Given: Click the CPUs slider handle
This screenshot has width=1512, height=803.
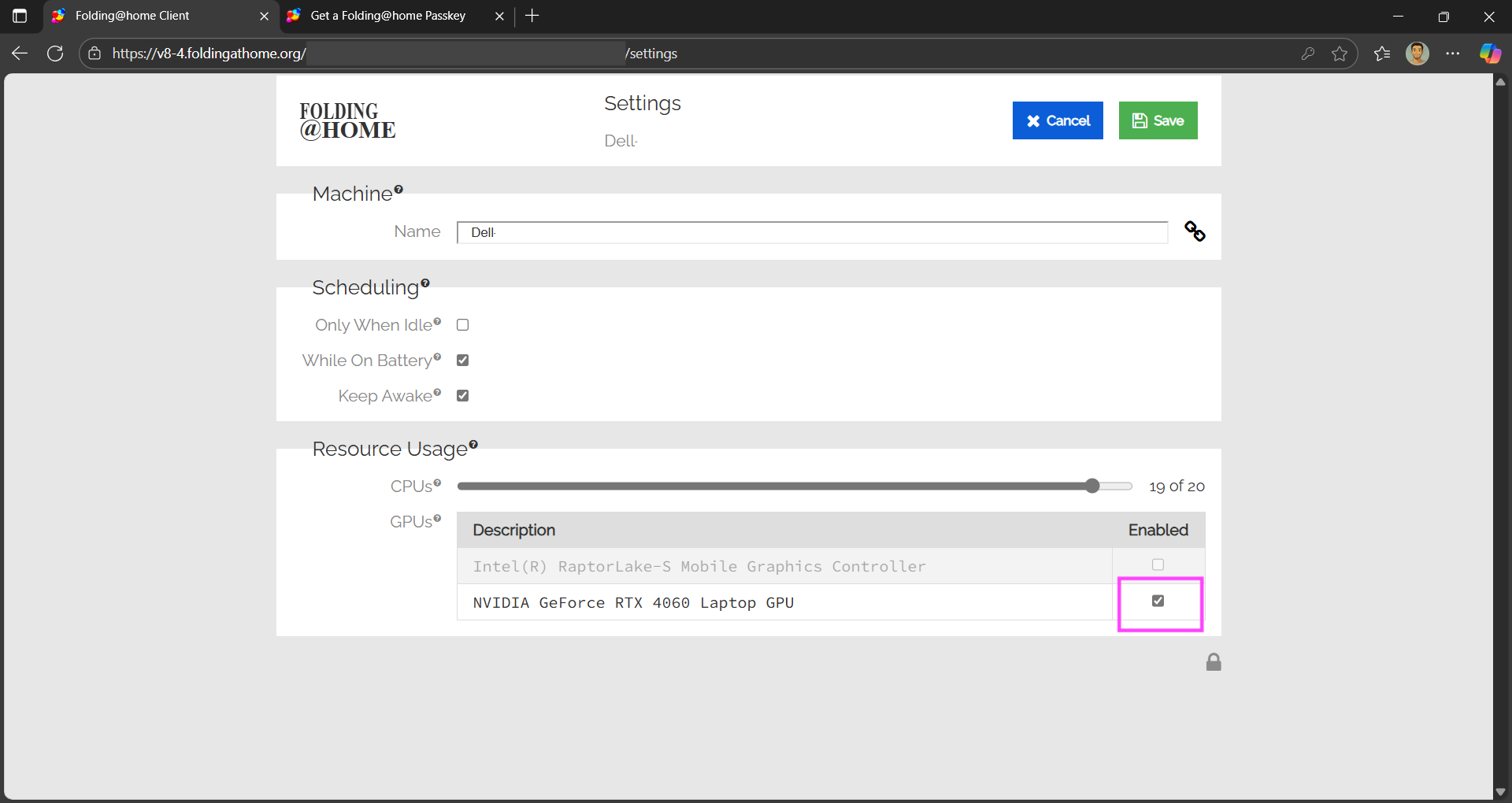Looking at the screenshot, I should 1092,487.
